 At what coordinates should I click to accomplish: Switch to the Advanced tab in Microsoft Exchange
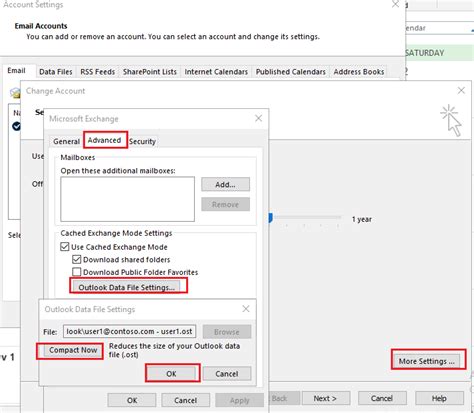pos(104,140)
